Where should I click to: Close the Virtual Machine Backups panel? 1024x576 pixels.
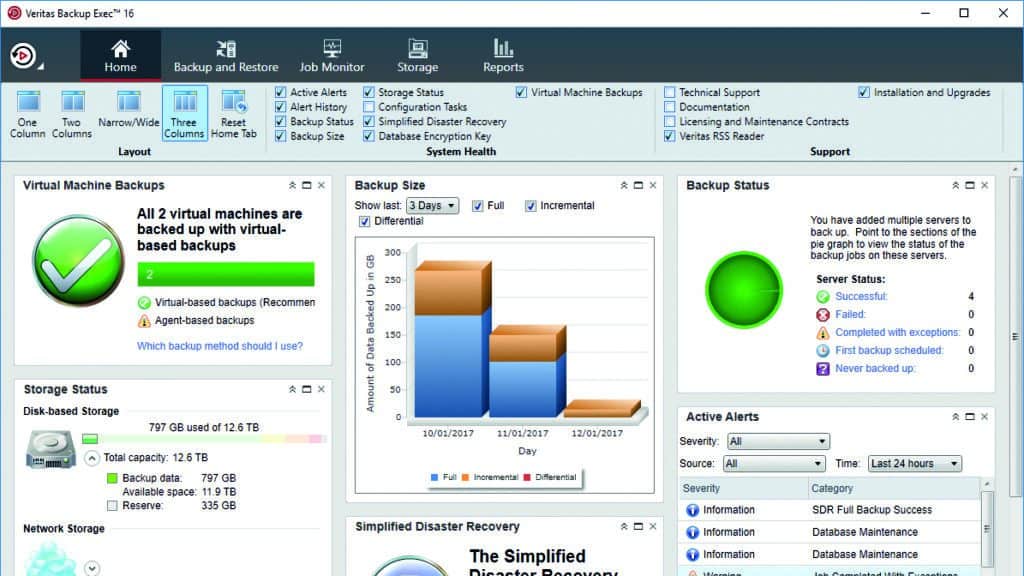tap(321, 185)
